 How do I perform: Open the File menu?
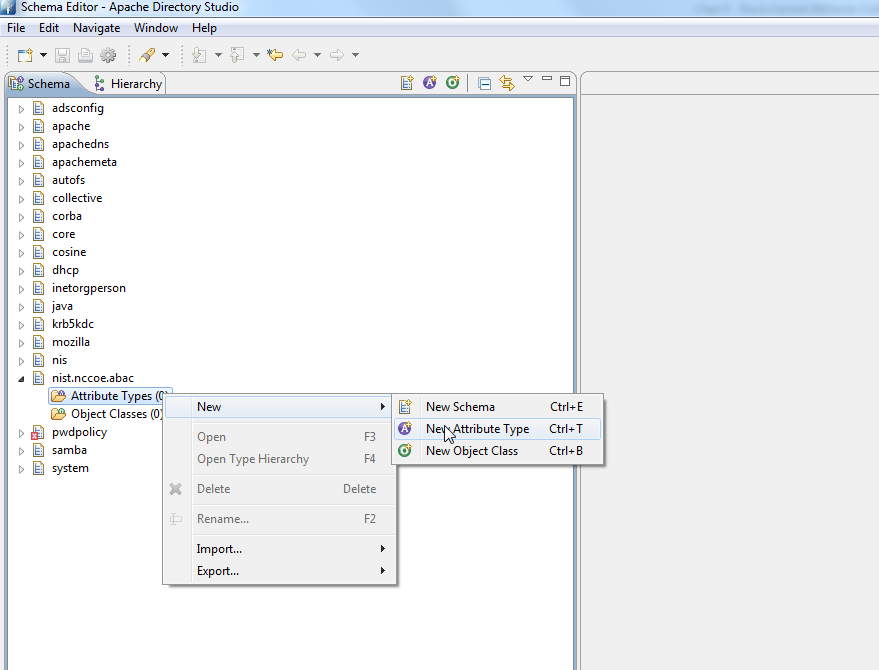[16, 27]
